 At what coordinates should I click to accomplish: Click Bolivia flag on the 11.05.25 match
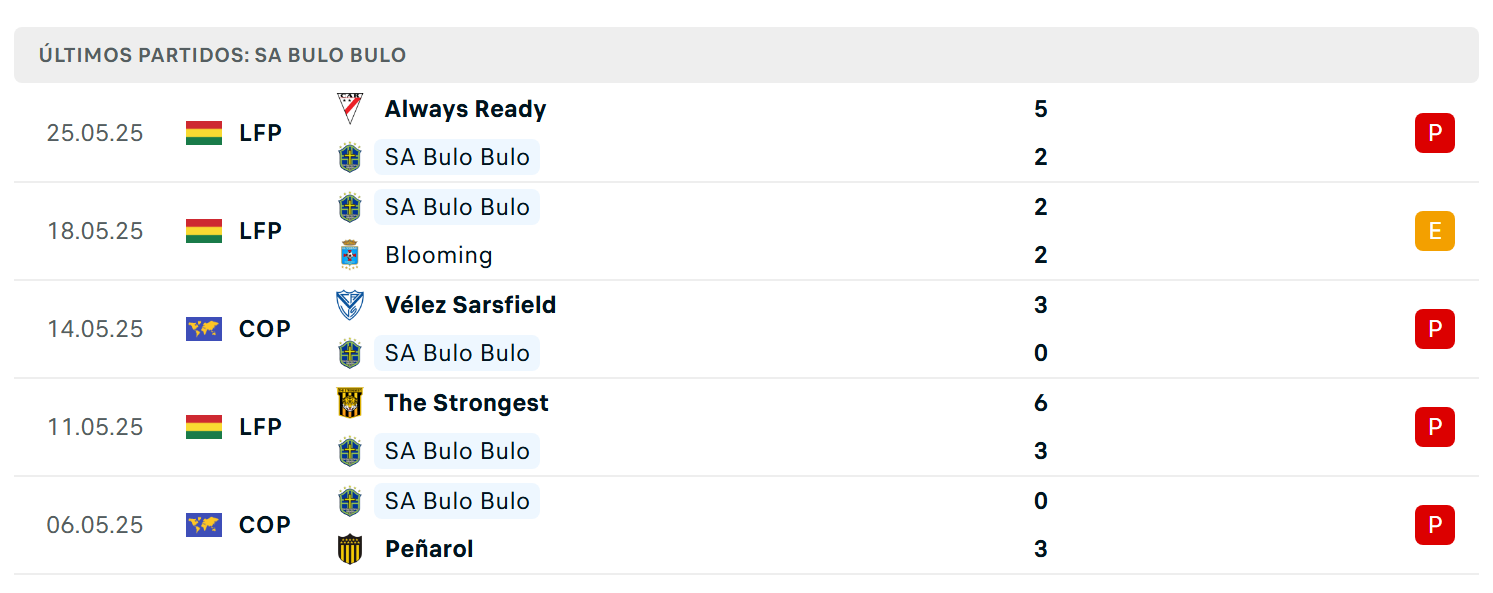pos(204,427)
